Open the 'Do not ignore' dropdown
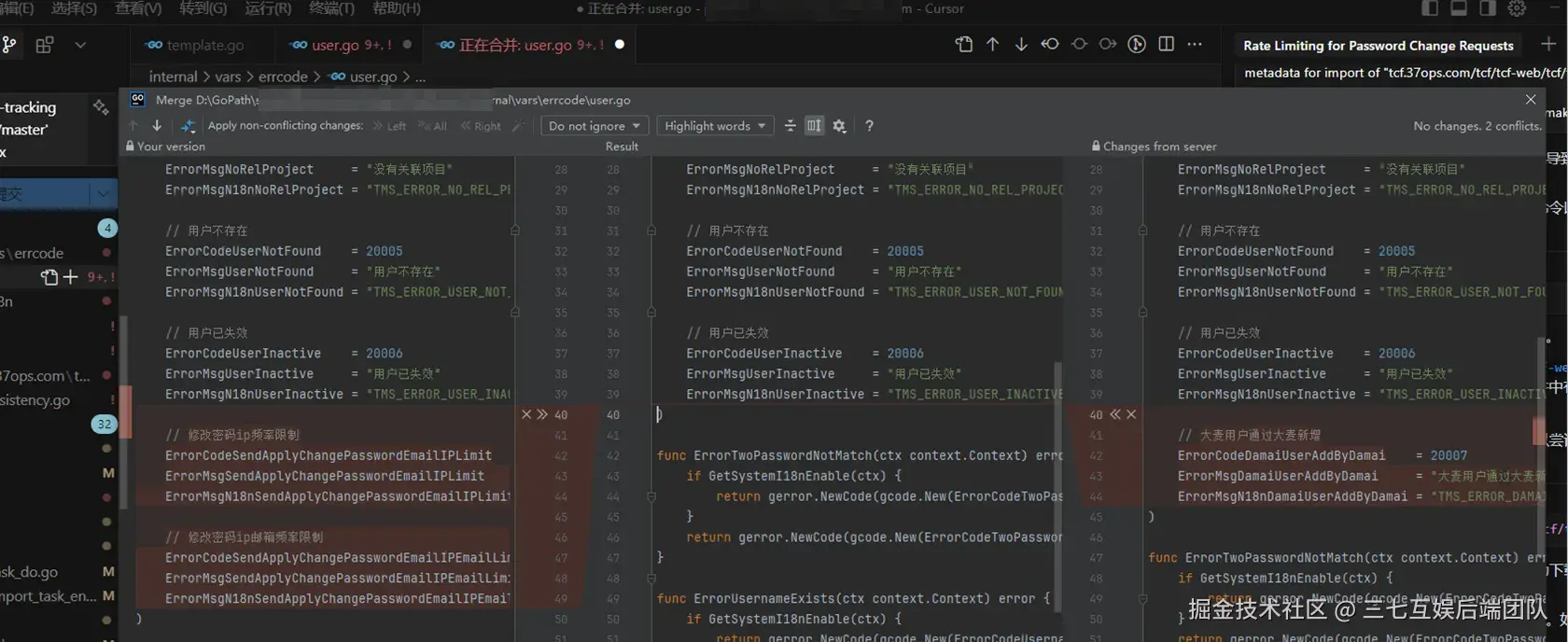This screenshot has height=642, width=1568. [x=595, y=126]
